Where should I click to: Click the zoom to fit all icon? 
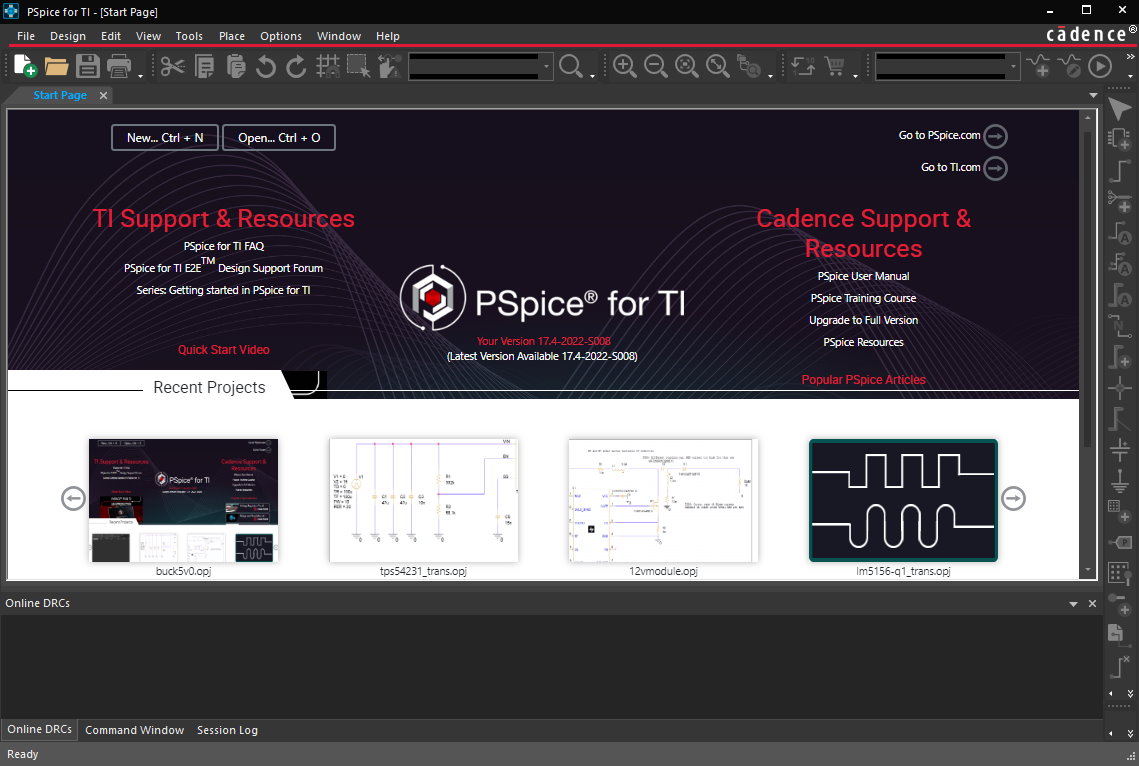(718, 66)
